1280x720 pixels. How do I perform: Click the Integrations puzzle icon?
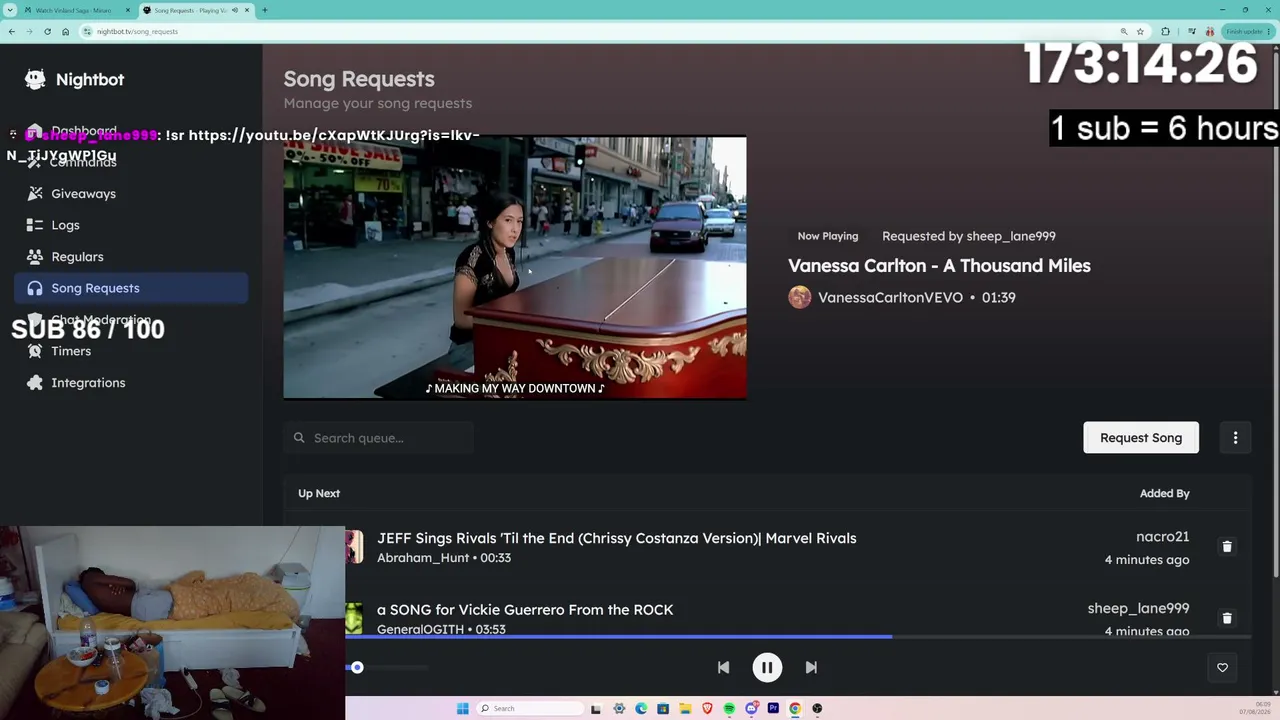click(35, 383)
